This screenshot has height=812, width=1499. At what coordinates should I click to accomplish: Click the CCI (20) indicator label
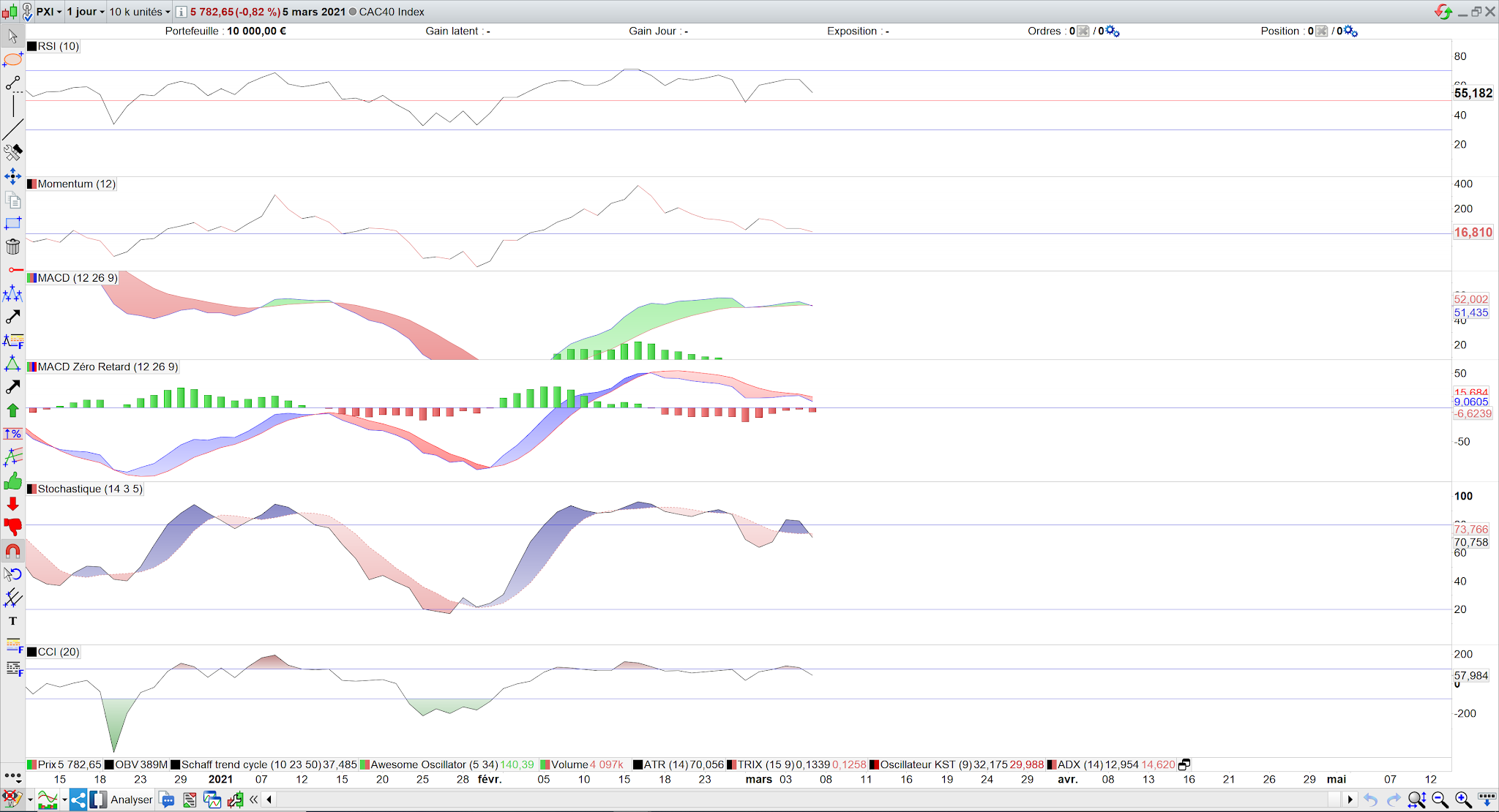pos(59,652)
